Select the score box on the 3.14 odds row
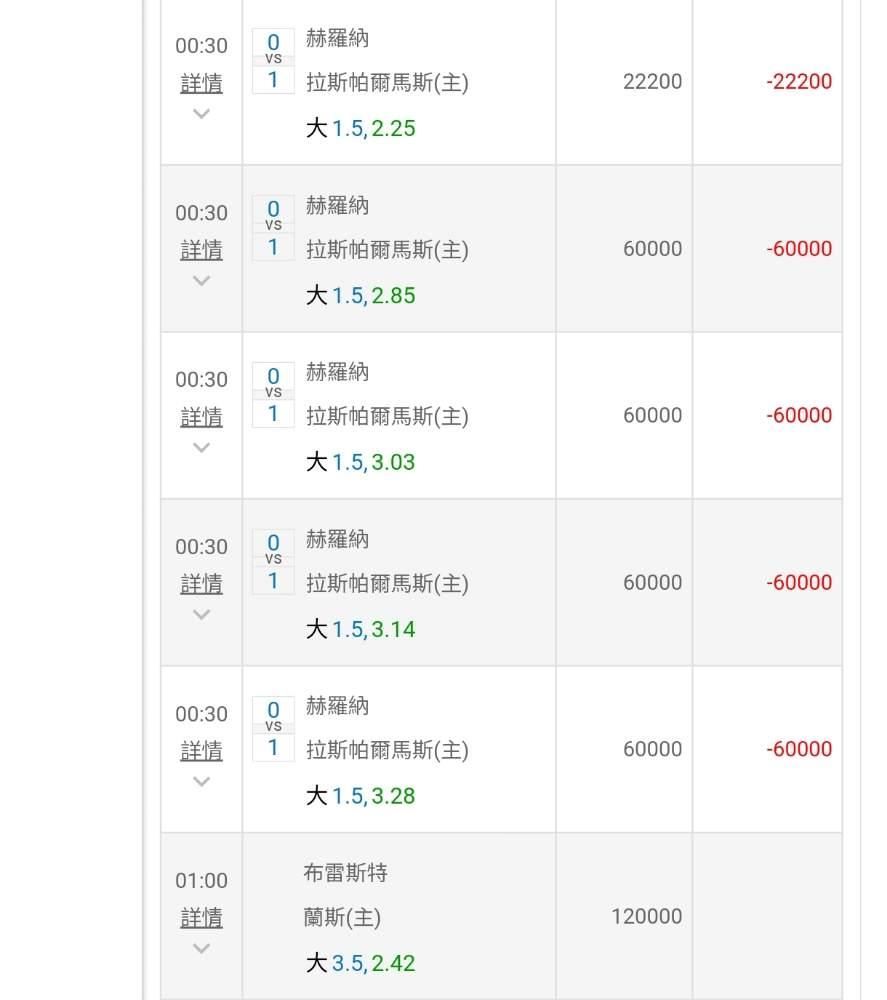This screenshot has height=1000, width=887. 273,562
